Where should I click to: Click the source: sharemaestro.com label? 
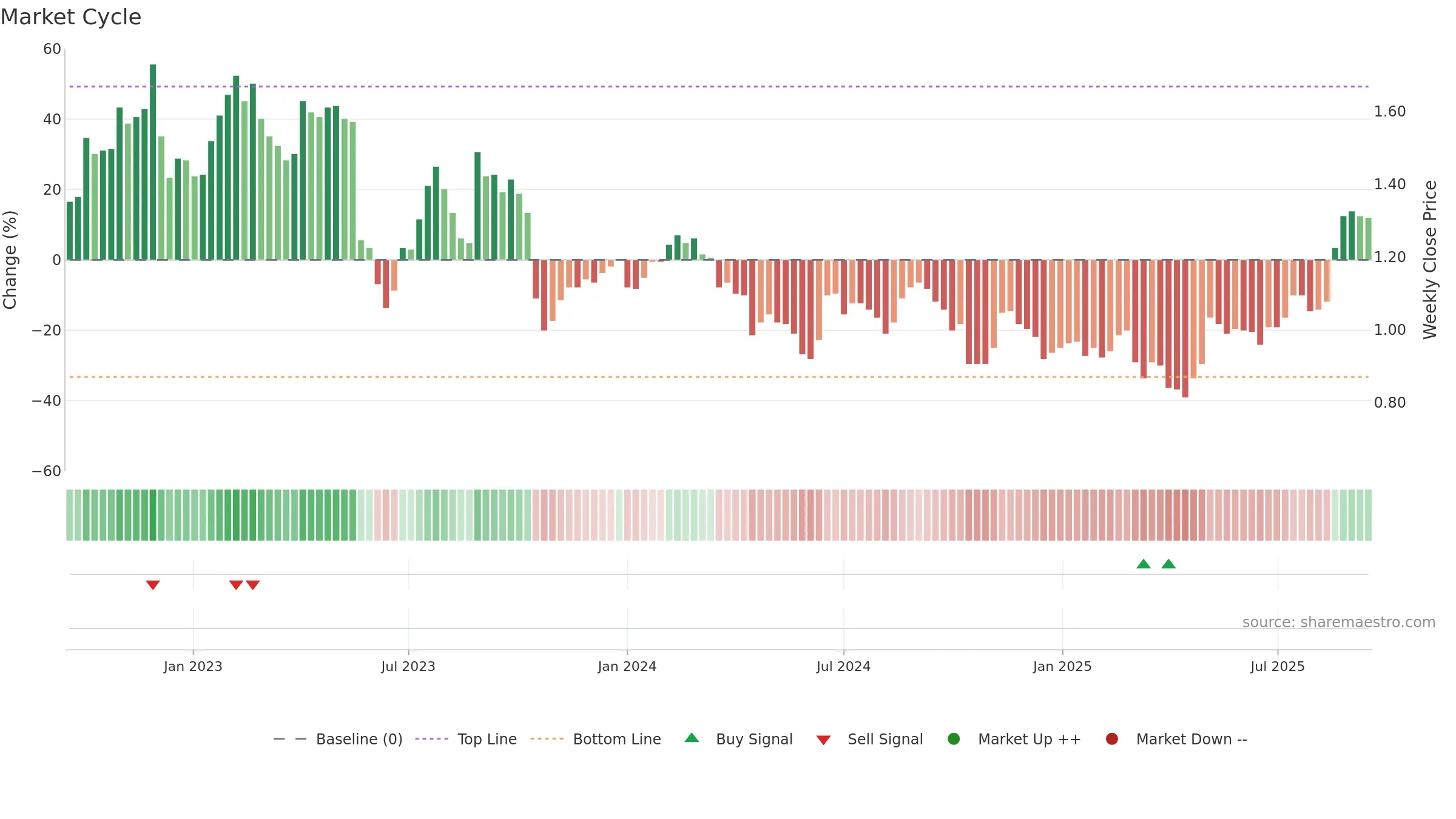pos(1339,622)
